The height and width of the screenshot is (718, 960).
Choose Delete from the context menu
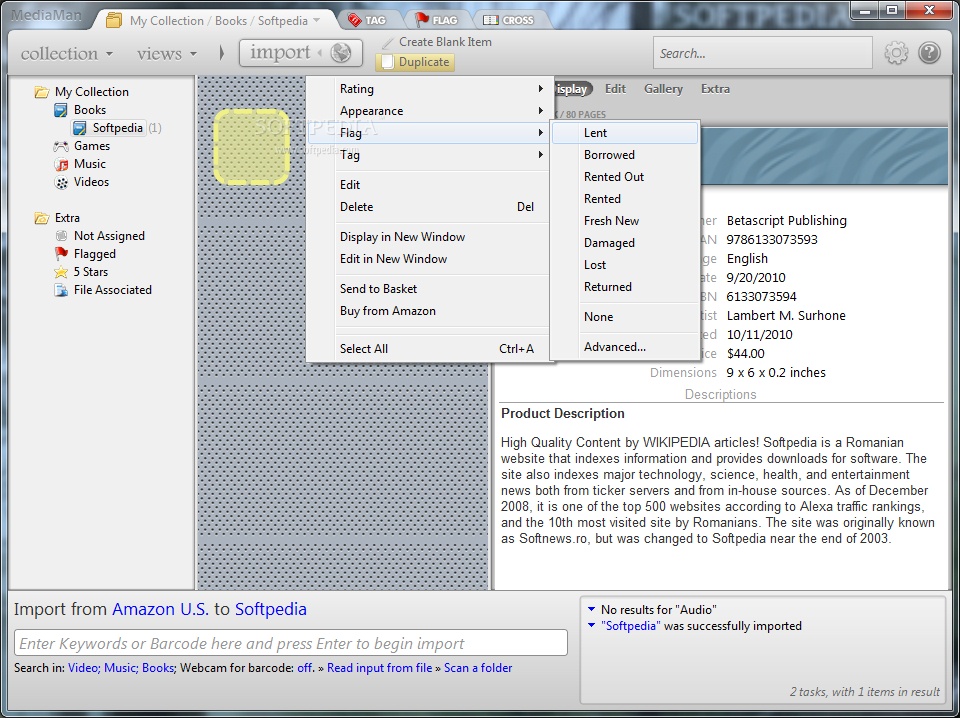tap(430, 207)
